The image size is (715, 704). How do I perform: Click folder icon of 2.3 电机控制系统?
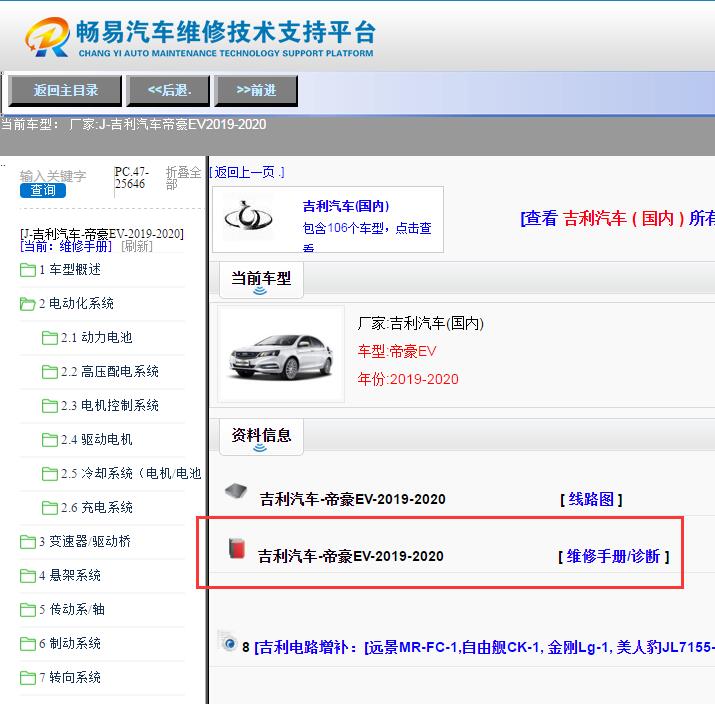tap(50, 406)
